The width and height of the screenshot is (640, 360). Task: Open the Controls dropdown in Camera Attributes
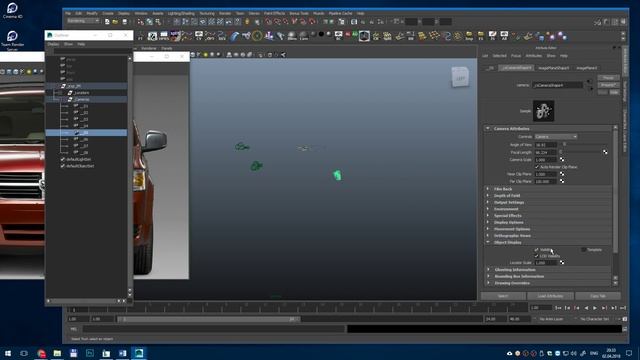[556, 137]
